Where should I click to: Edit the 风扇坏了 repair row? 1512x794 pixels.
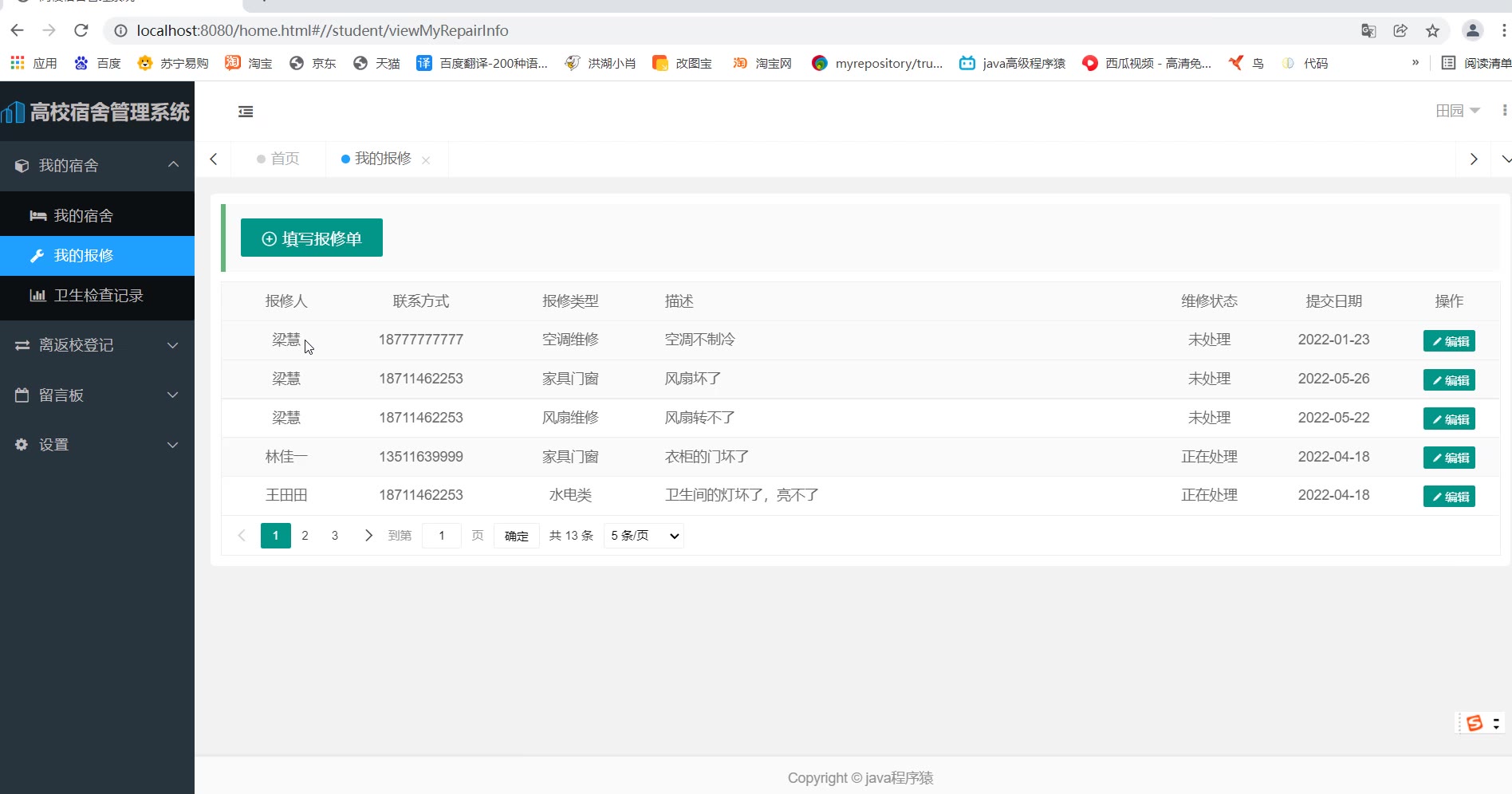point(1449,380)
